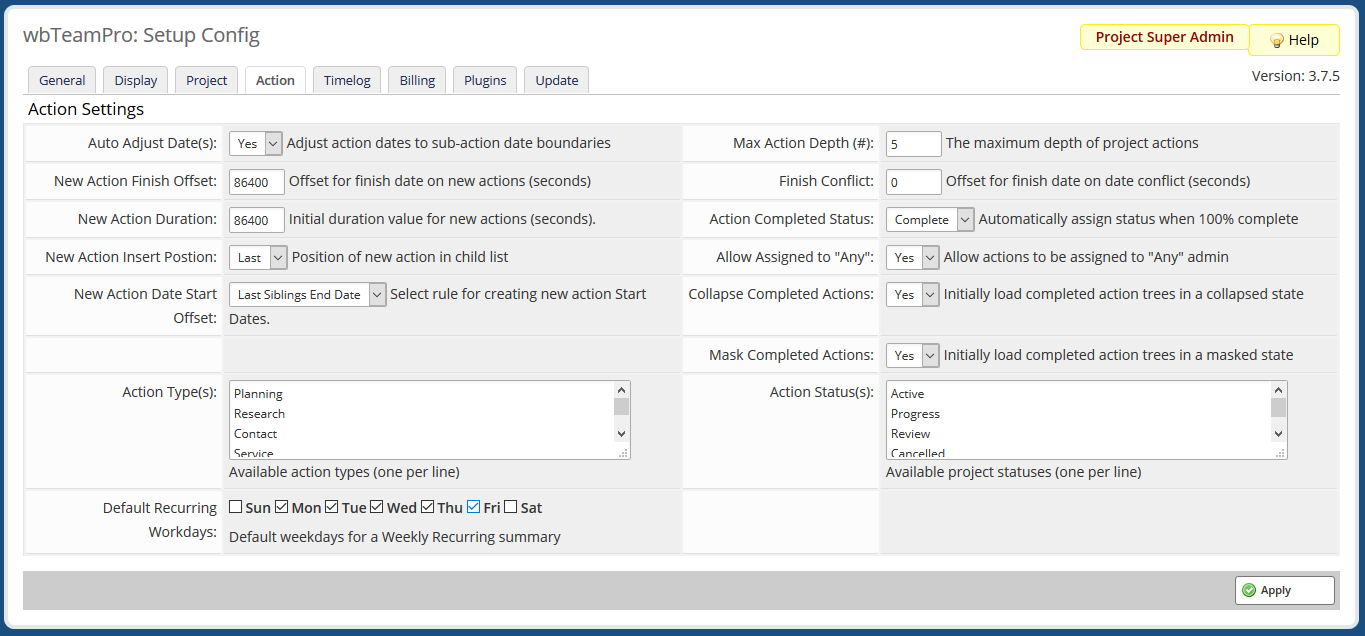Switch to the Plugins tab
The width and height of the screenshot is (1365, 636).
pos(485,80)
